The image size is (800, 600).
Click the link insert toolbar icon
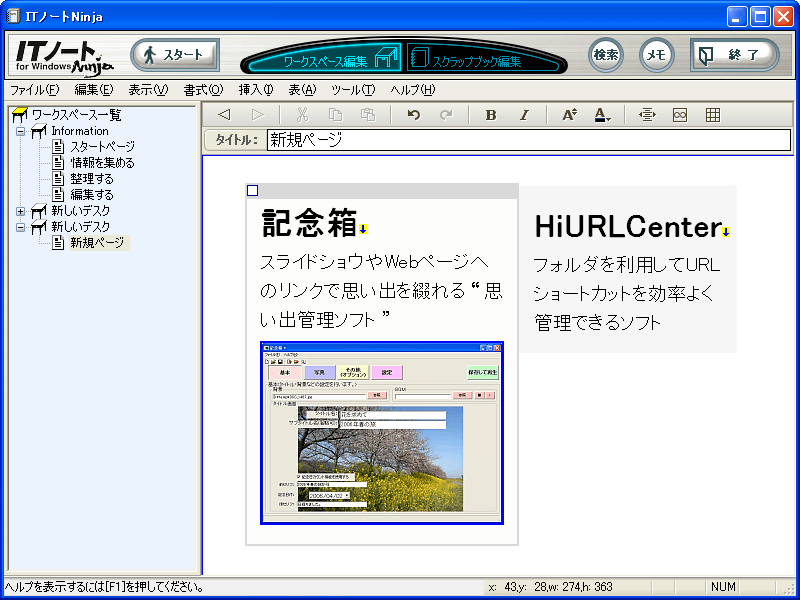point(680,115)
